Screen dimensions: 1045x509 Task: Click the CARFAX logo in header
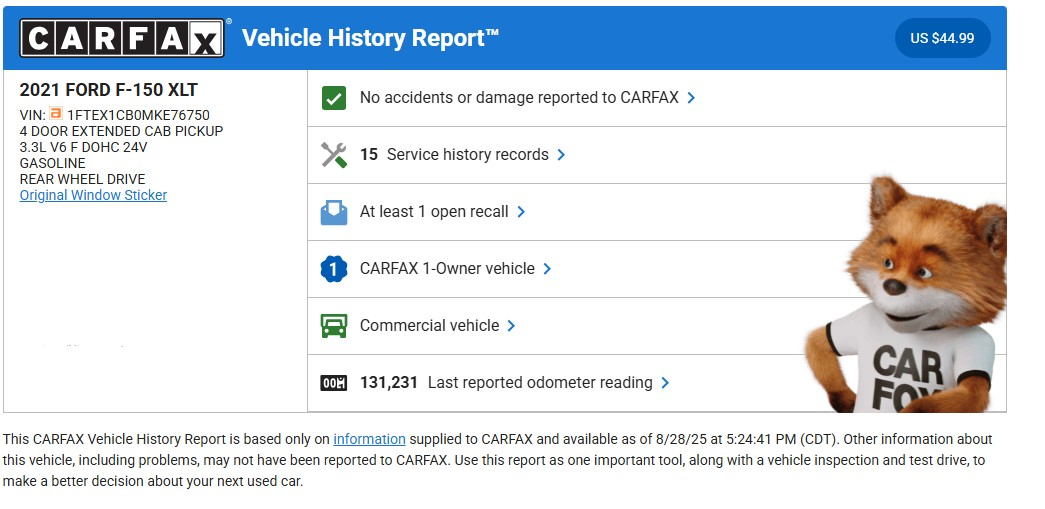click(122, 38)
